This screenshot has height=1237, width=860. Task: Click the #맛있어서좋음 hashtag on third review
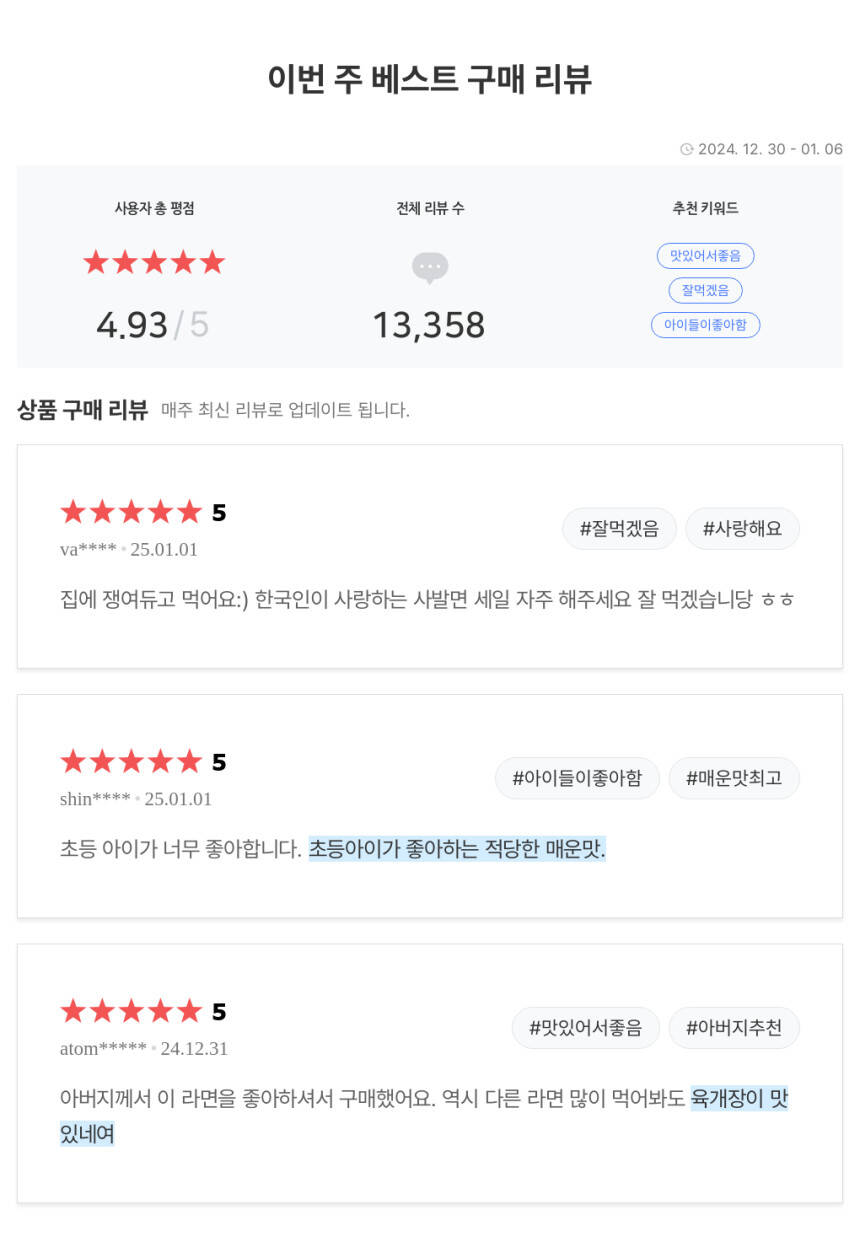585,1028
